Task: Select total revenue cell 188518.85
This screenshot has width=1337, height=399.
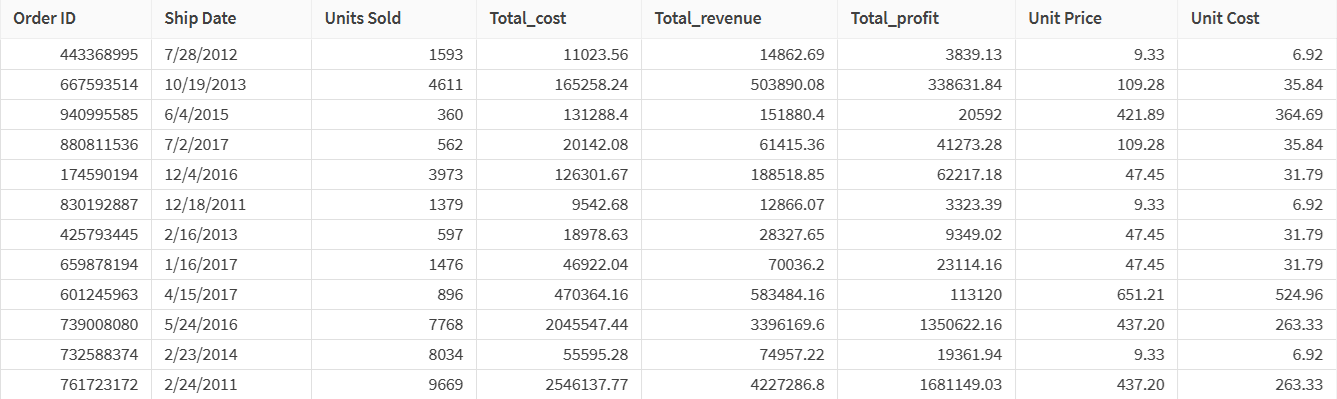Action: (x=739, y=174)
